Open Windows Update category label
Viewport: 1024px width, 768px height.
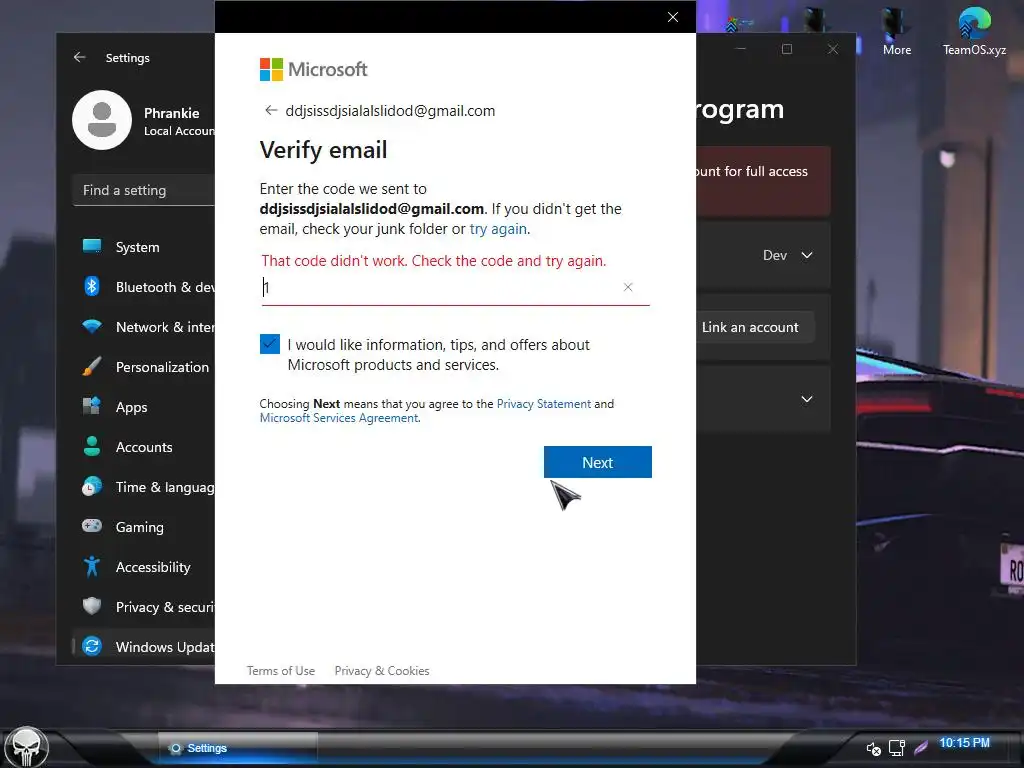point(165,647)
